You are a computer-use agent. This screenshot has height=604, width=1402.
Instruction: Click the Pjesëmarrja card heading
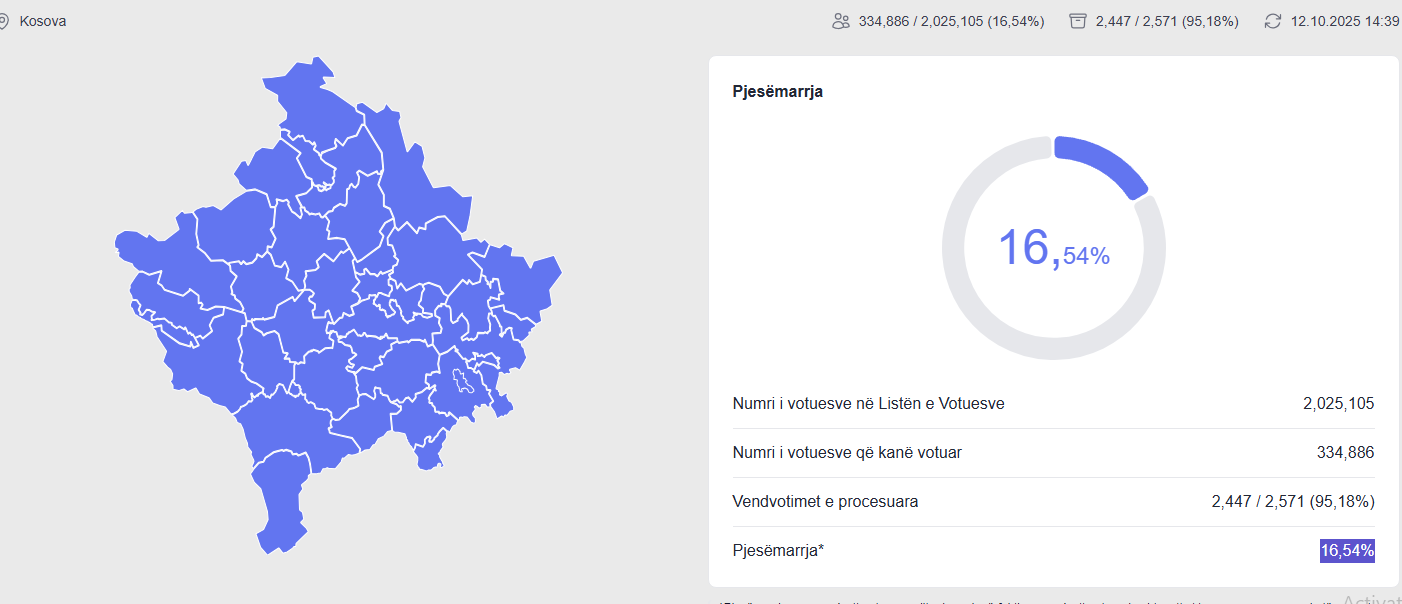coord(777,92)
